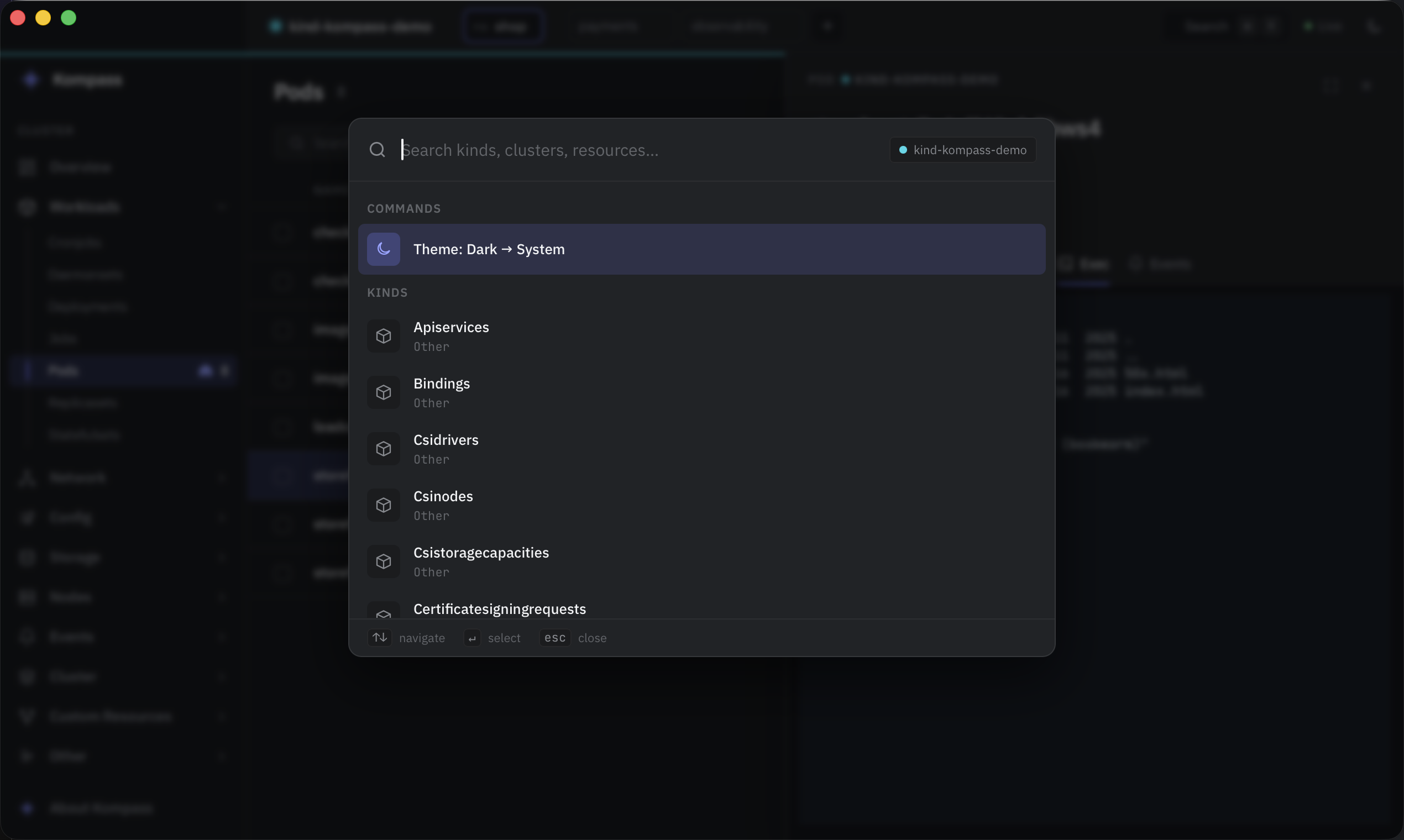Click the "select" label in the palette footer
The width and height of the screenshot is (1404, 840).
504,638
